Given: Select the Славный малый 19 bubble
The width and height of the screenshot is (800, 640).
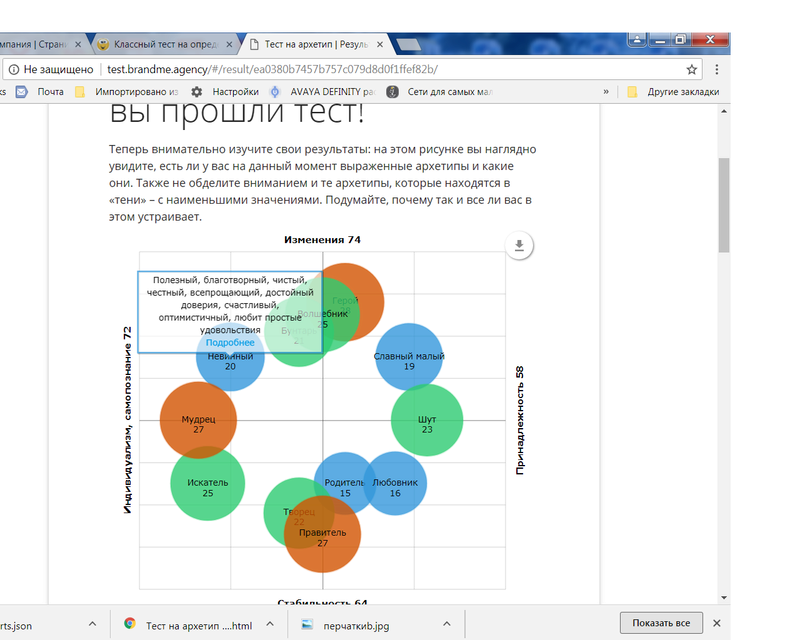Looking at the screenshot, I should [409, 357].
